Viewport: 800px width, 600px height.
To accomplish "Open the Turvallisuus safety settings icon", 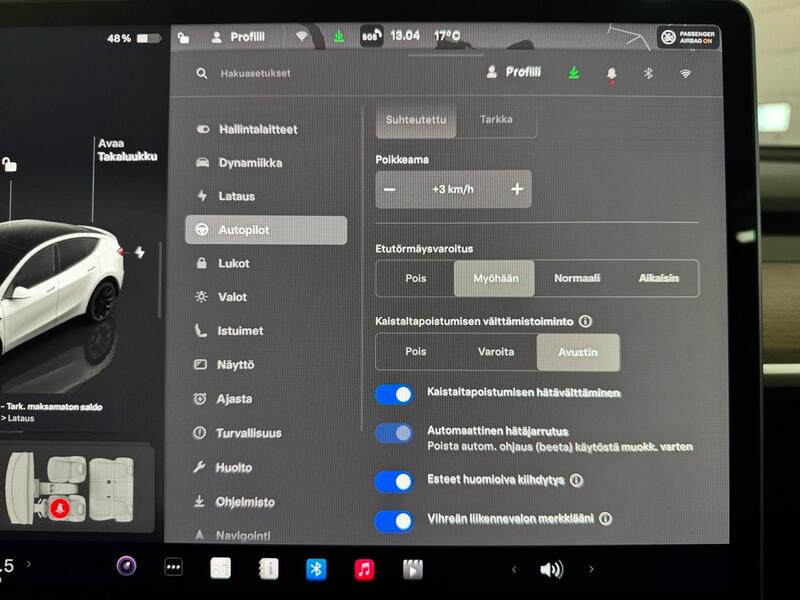I will pos(199,433).
